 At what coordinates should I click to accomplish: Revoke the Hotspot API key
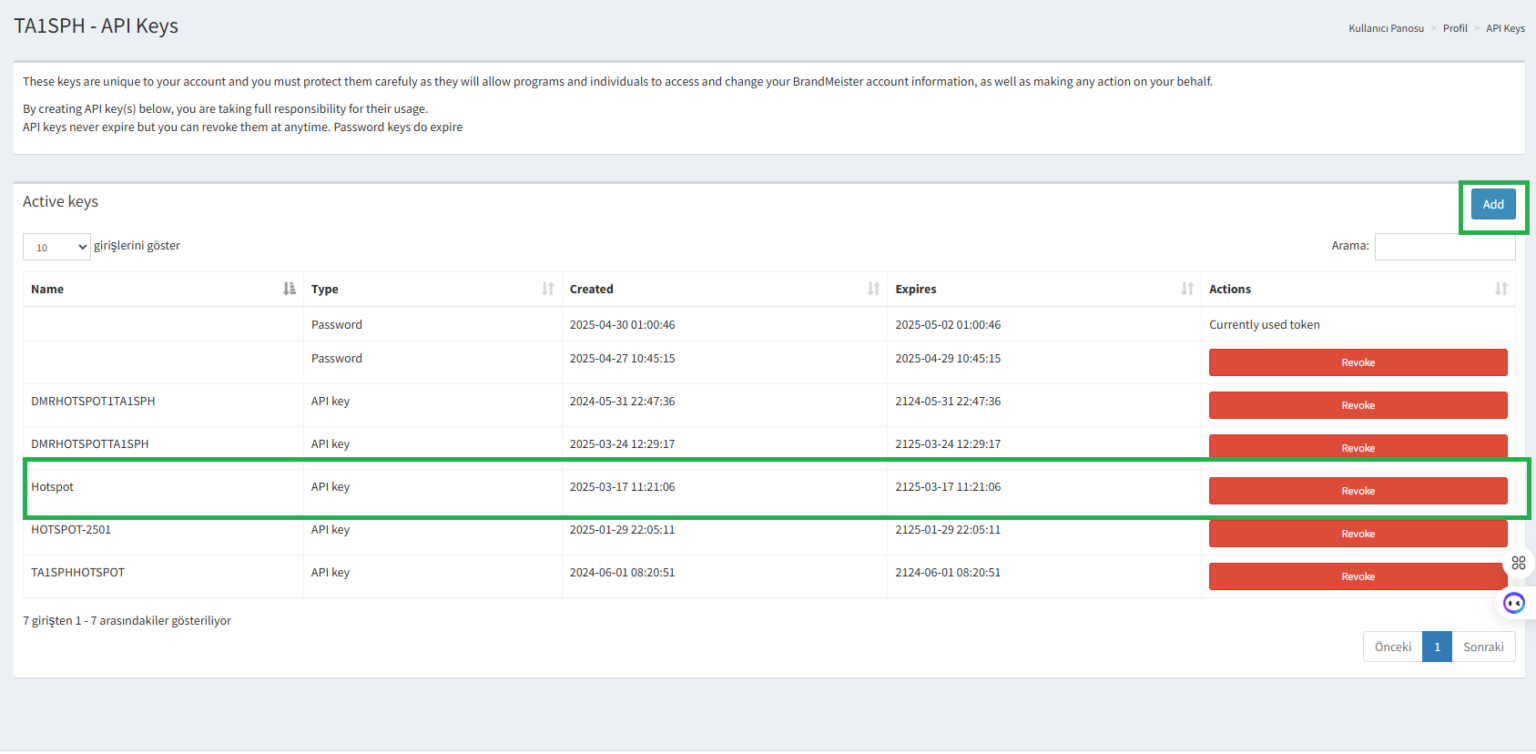click(x=1358, y=491)
